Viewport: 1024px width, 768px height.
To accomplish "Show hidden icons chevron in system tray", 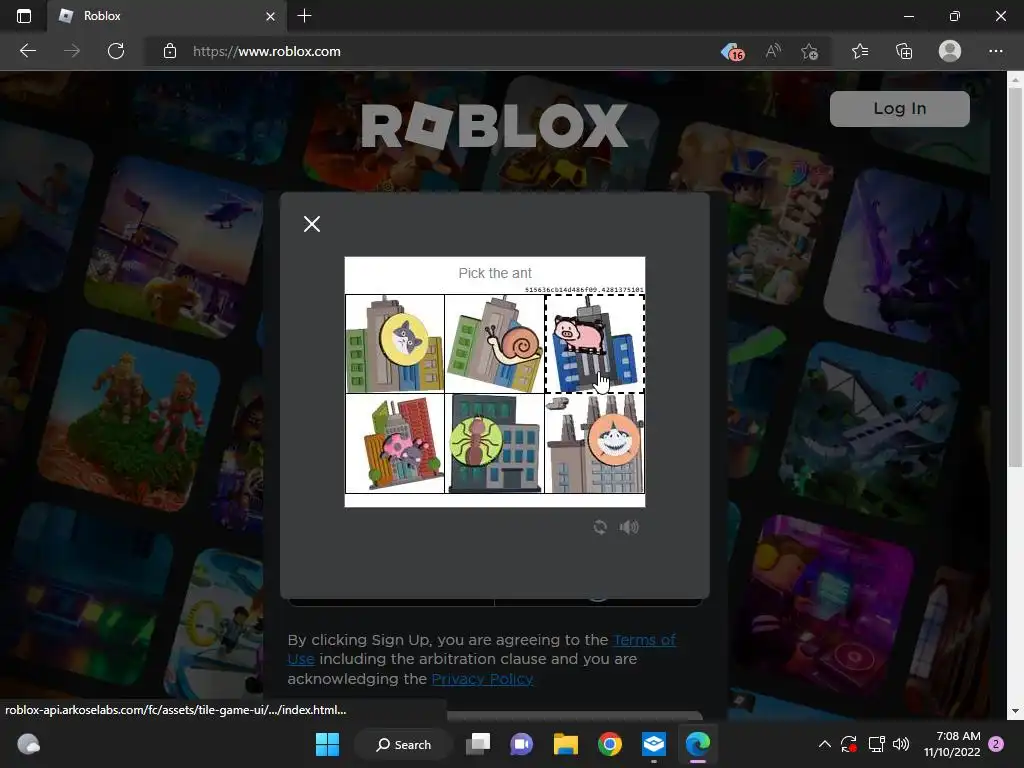I will pyautogui.click(x=824, y=744).
